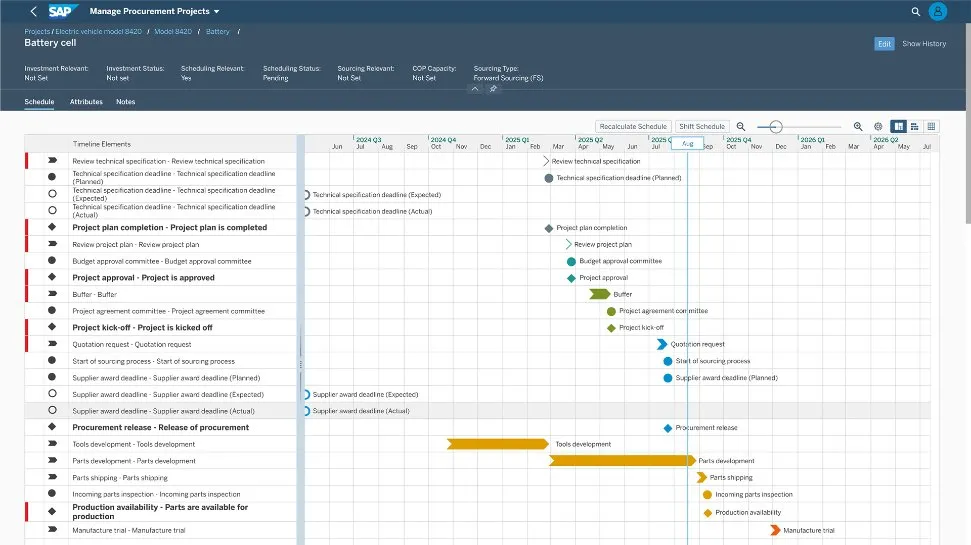Click the Tools development bar in chart
This screenshot has height=545, width=971.
click(498, 444)
